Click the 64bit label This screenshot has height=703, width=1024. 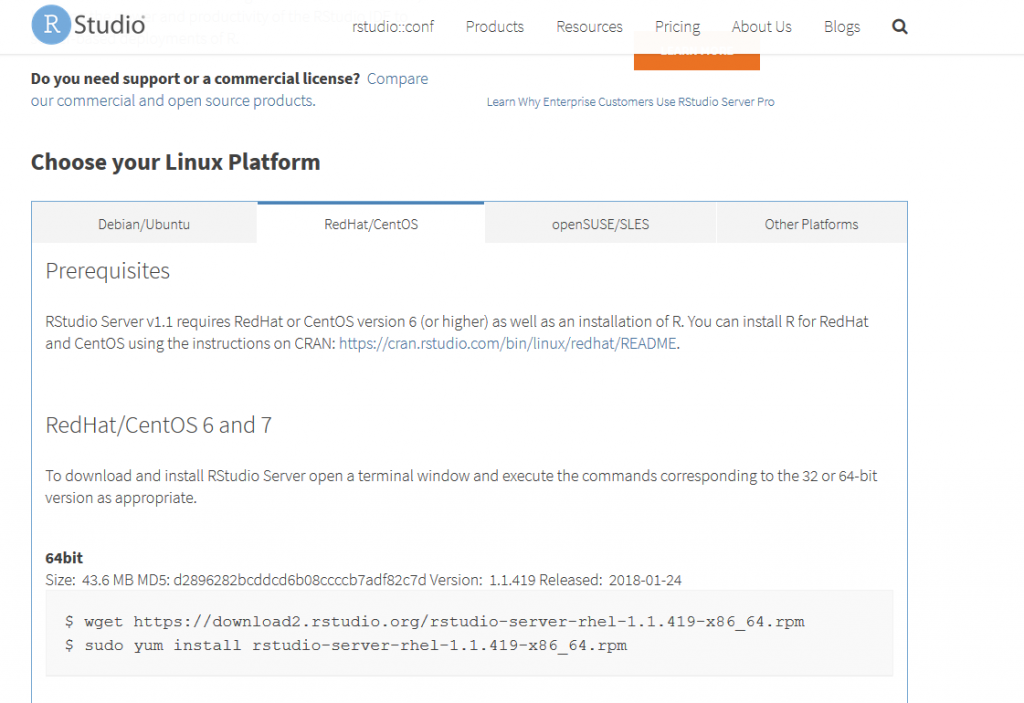coord(64,558)
